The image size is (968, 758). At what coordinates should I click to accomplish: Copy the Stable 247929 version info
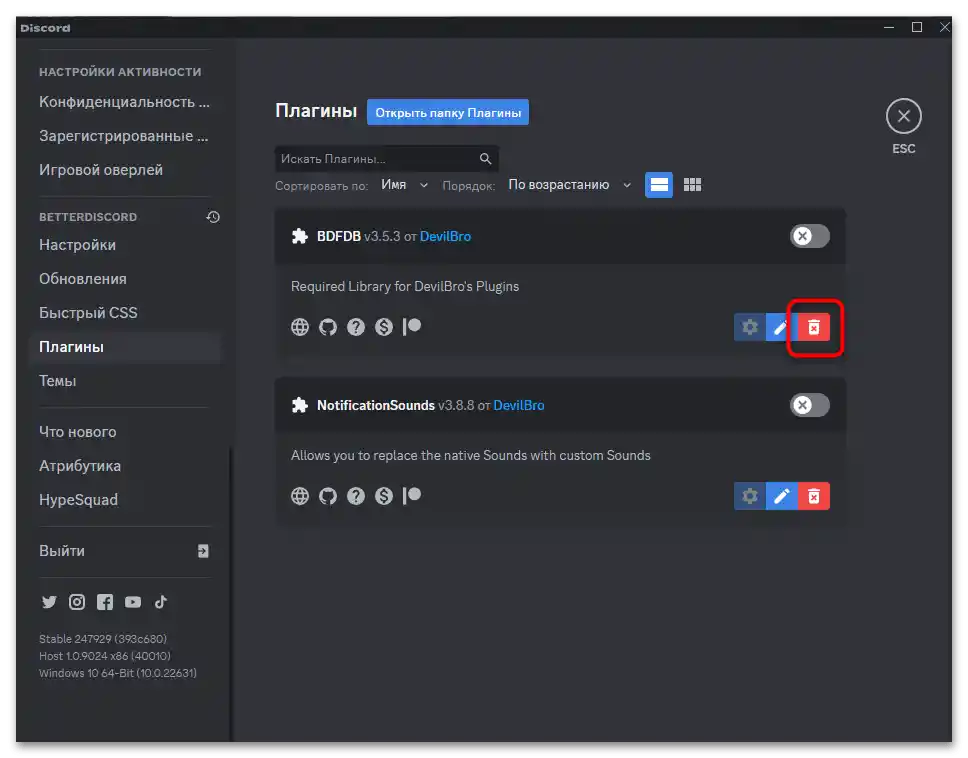[102, 639]
